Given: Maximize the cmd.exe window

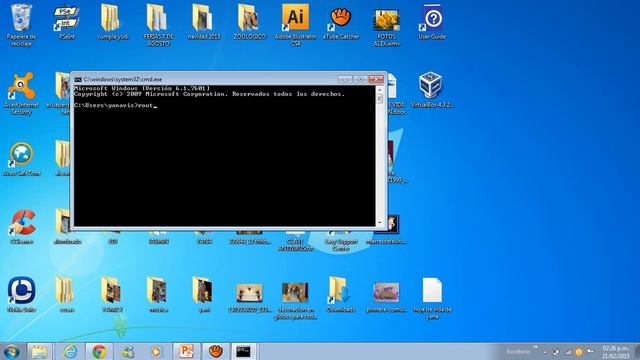Looking at the screenshot, I should point(360,79).
